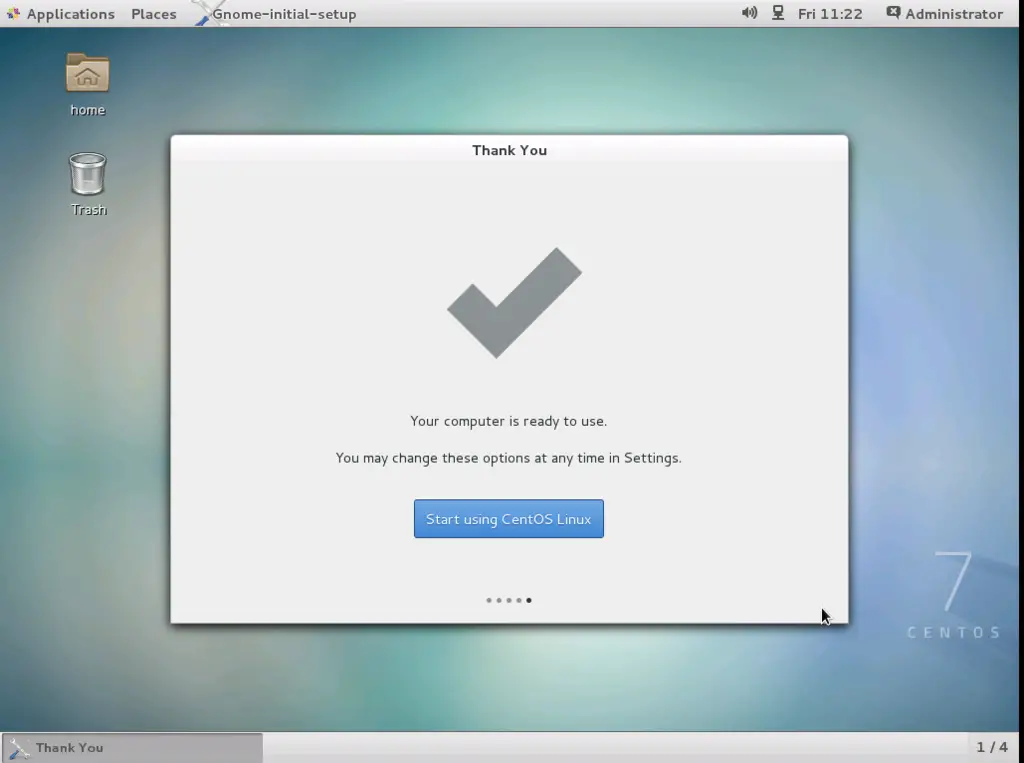
Task: Open the Gnome-initial-setup app menu
Action: point(276,14)
